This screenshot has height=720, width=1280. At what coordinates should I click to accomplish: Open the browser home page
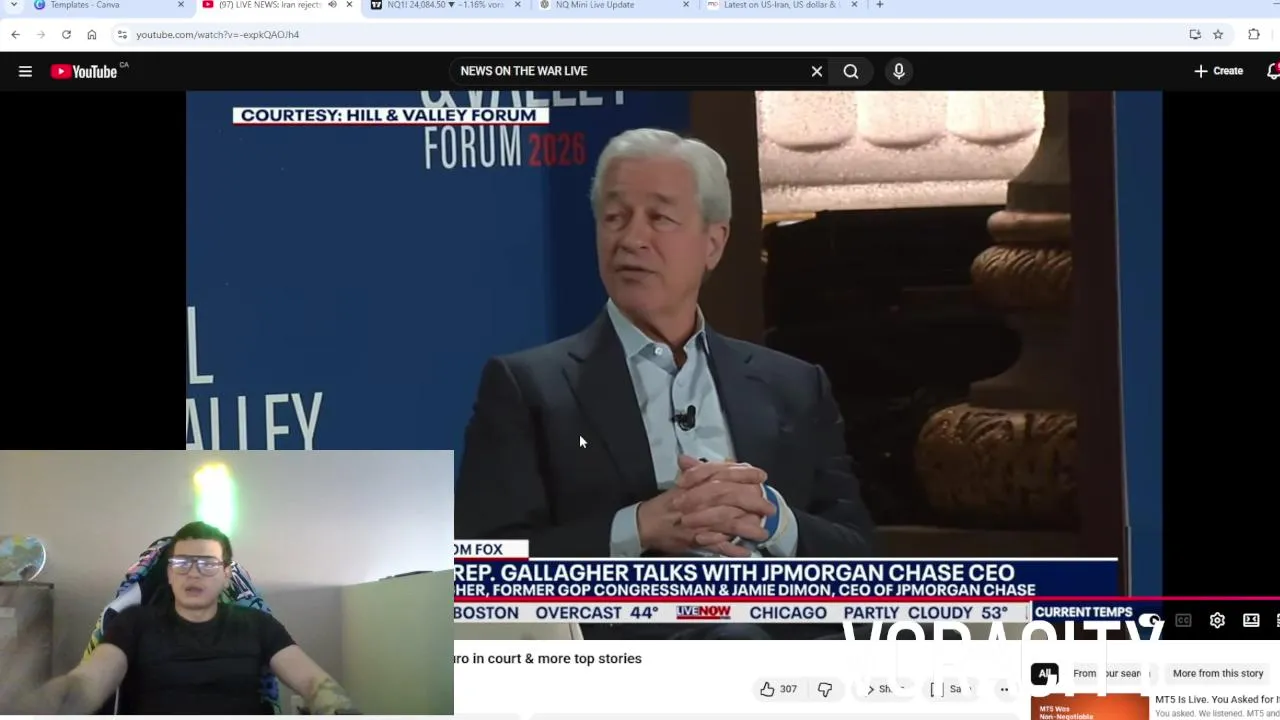click(x=91, y=34)
